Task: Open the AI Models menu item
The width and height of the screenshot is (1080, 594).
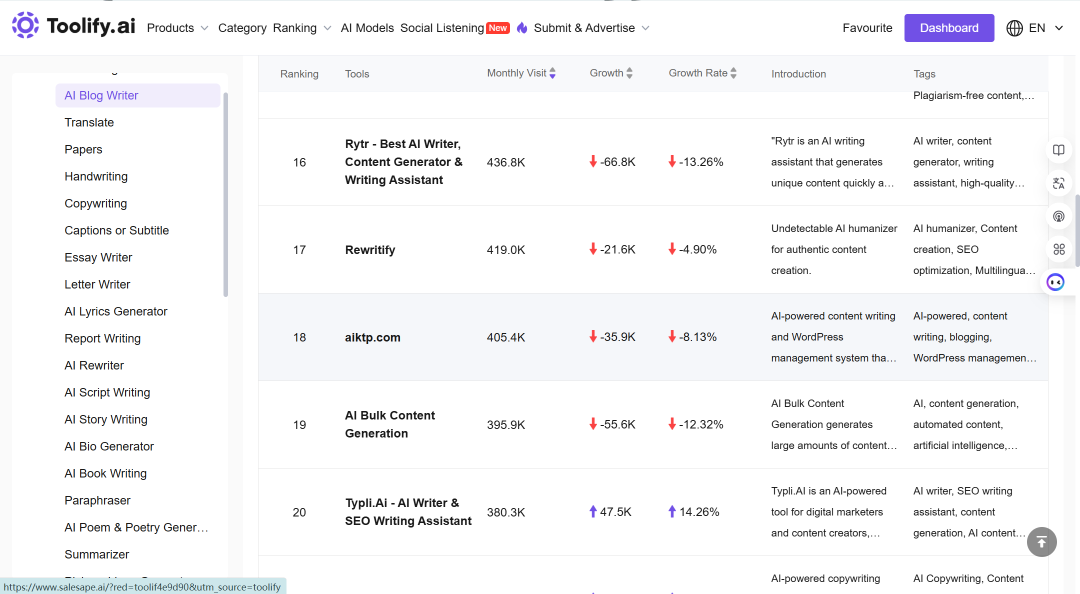Action: (x=367, y=28)
